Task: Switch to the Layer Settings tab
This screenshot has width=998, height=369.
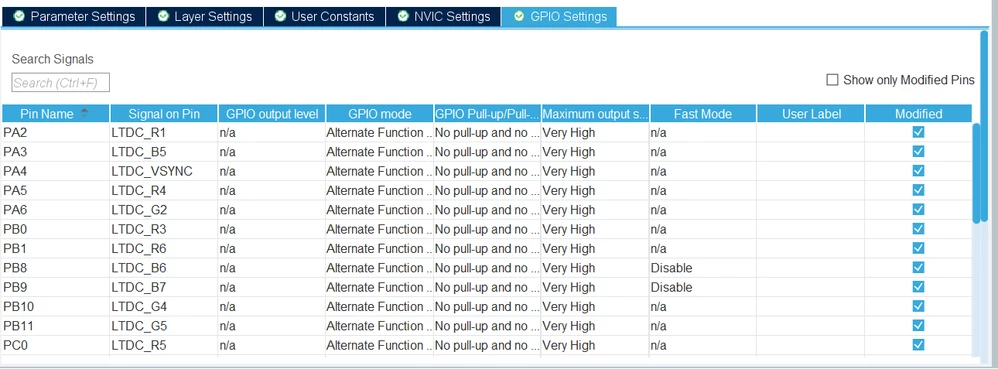Action: (x=204, y=17)
